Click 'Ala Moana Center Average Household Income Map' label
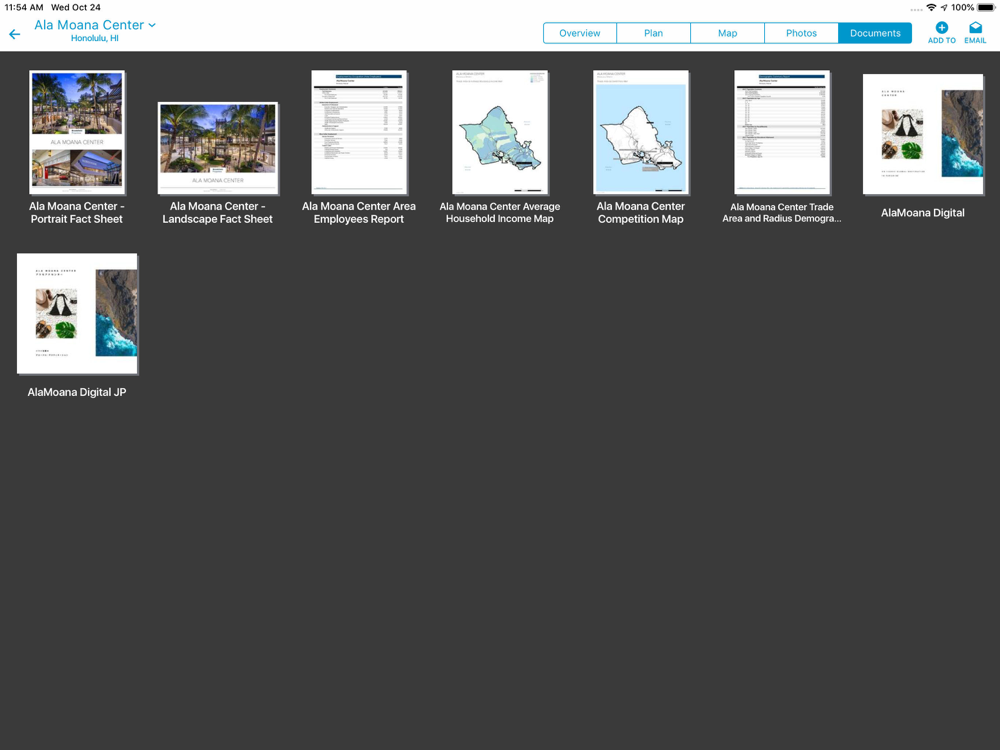1000x750 pixels. point(500,212)
